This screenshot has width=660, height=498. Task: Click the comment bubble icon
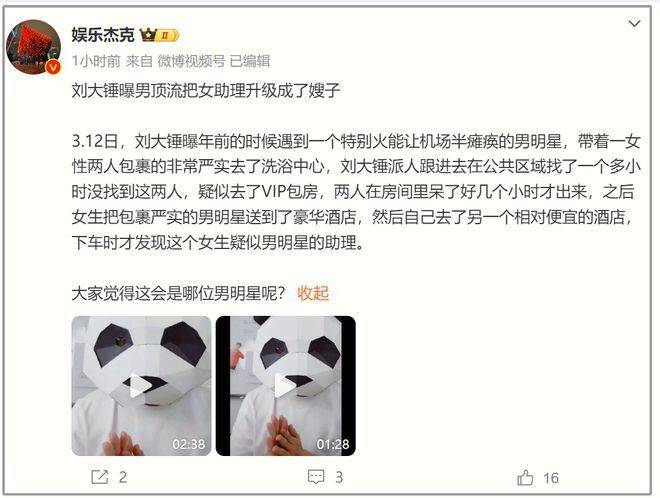(316, 477)
